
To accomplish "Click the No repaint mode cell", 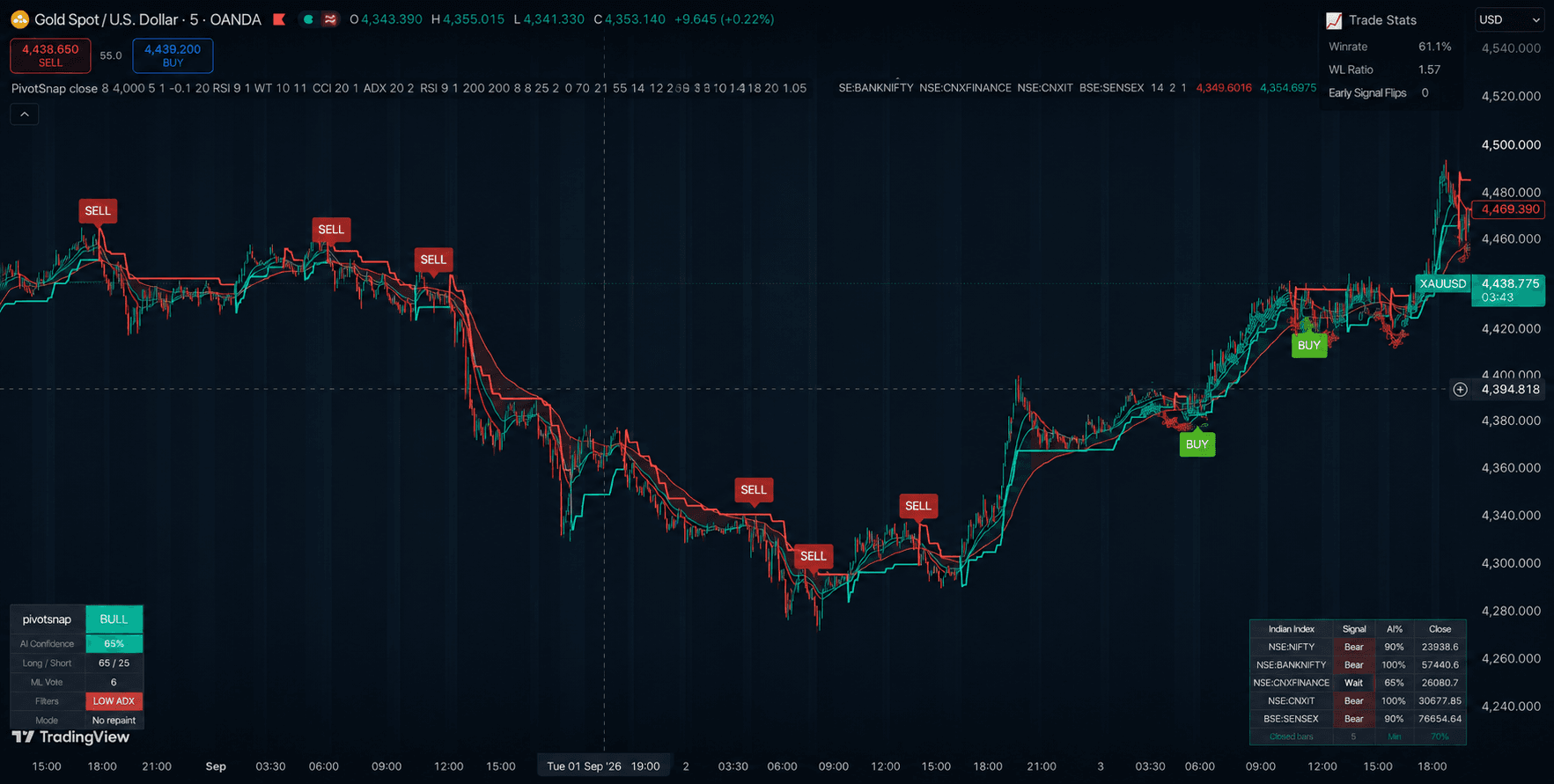I will [114, 720].
